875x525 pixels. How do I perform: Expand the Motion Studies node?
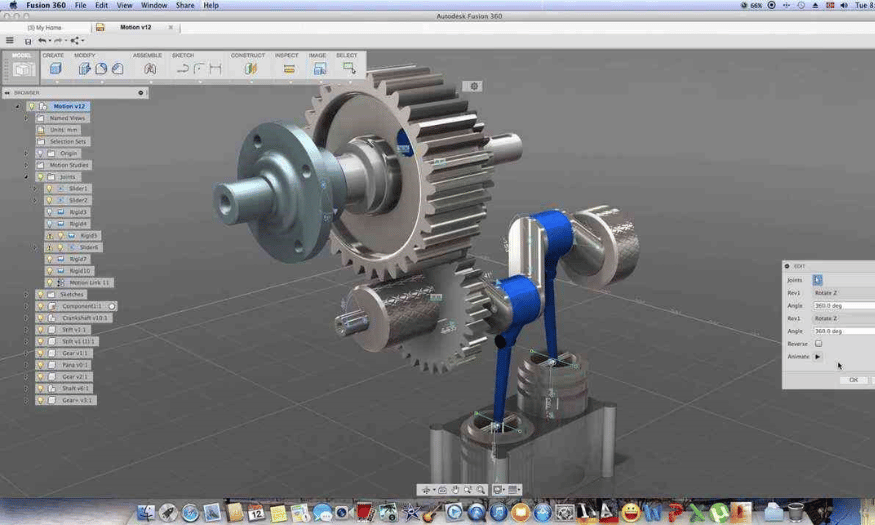[26, 165]
